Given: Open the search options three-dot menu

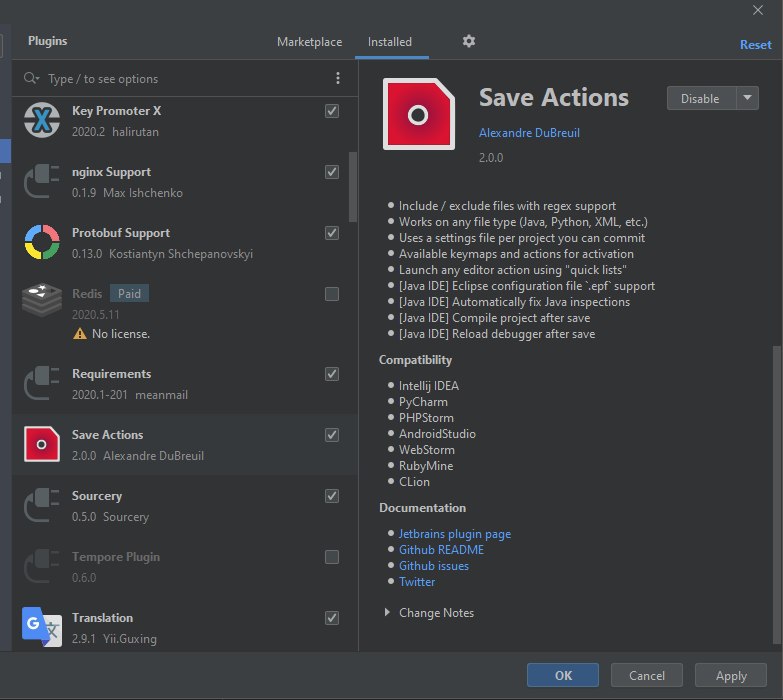Looking at the screenshot, I should tap(338, 78).
